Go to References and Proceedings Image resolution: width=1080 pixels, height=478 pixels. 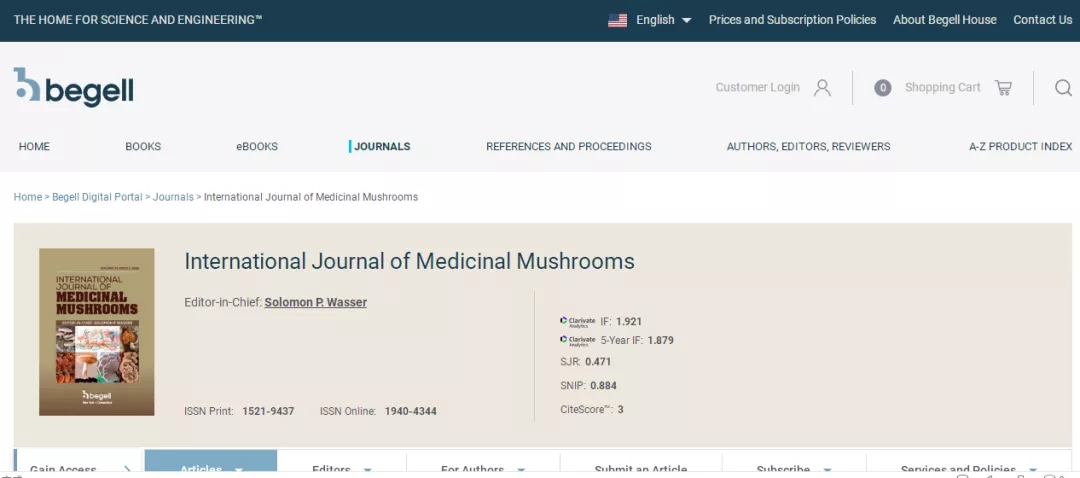click(x=568, y=146)
